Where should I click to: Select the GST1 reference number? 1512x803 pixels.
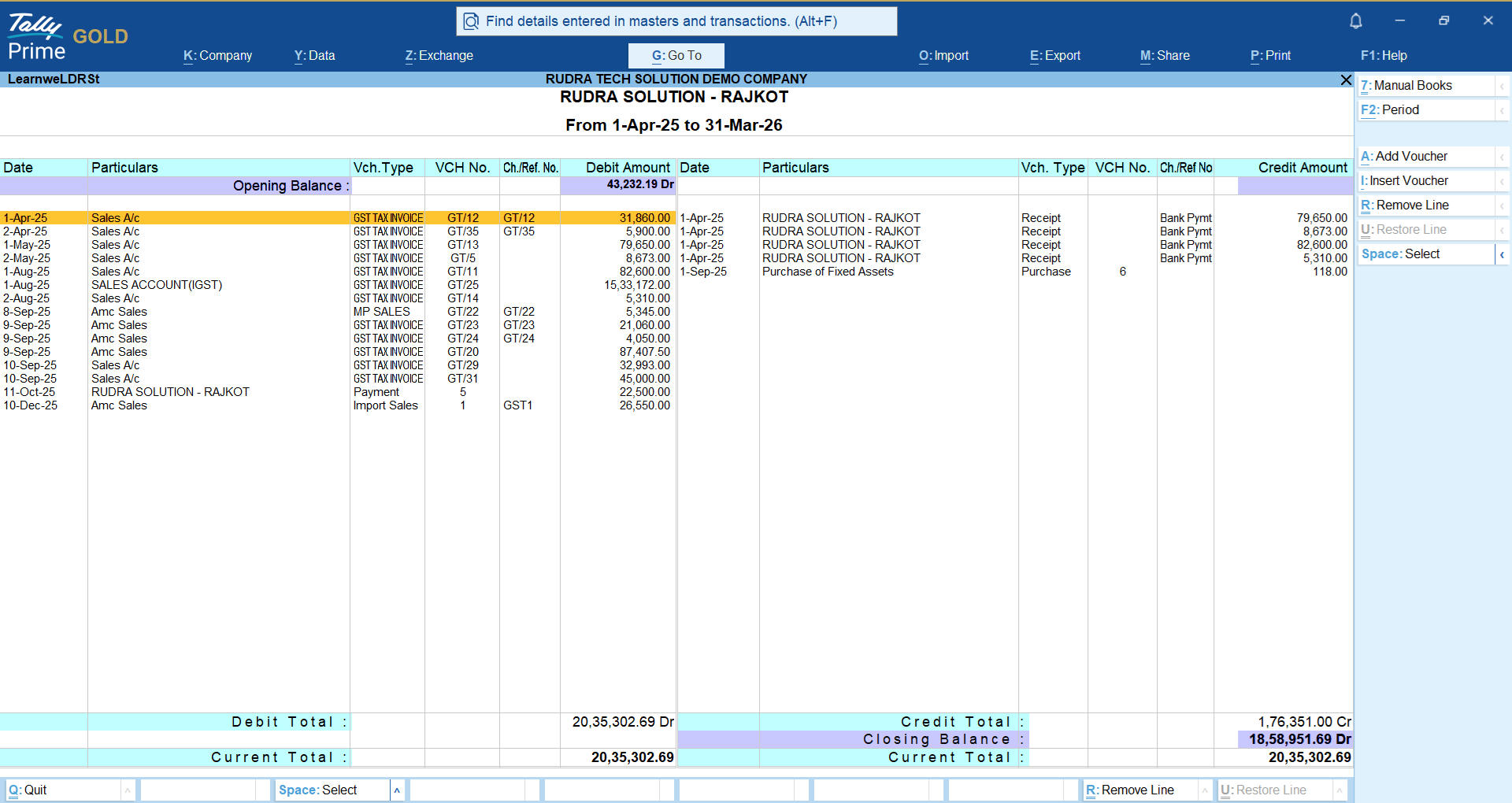click(518, 405)
